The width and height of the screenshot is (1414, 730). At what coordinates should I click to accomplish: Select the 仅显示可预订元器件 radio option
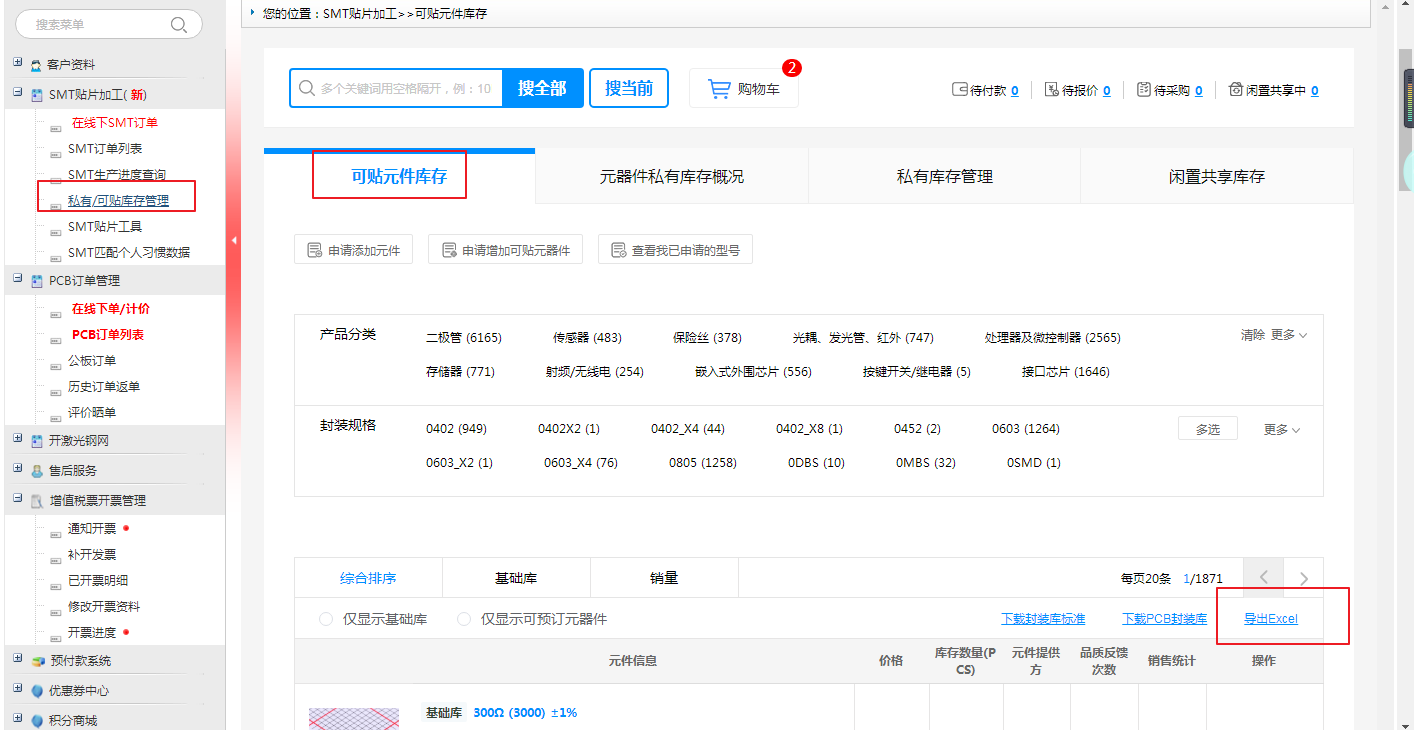pos(464,619)
